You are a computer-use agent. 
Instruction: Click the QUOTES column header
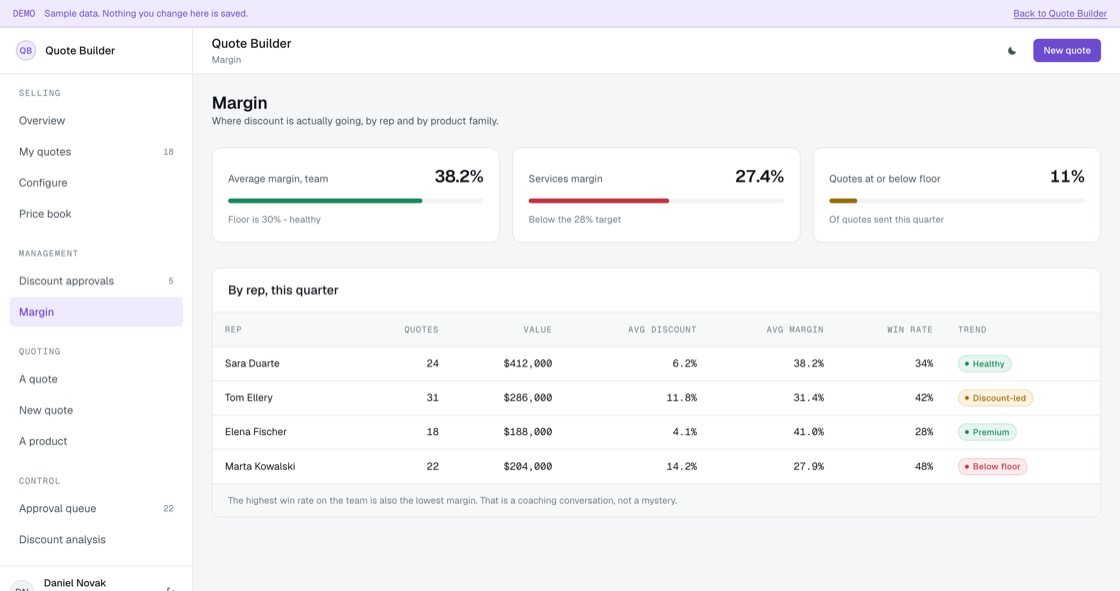tap(421, 329)
